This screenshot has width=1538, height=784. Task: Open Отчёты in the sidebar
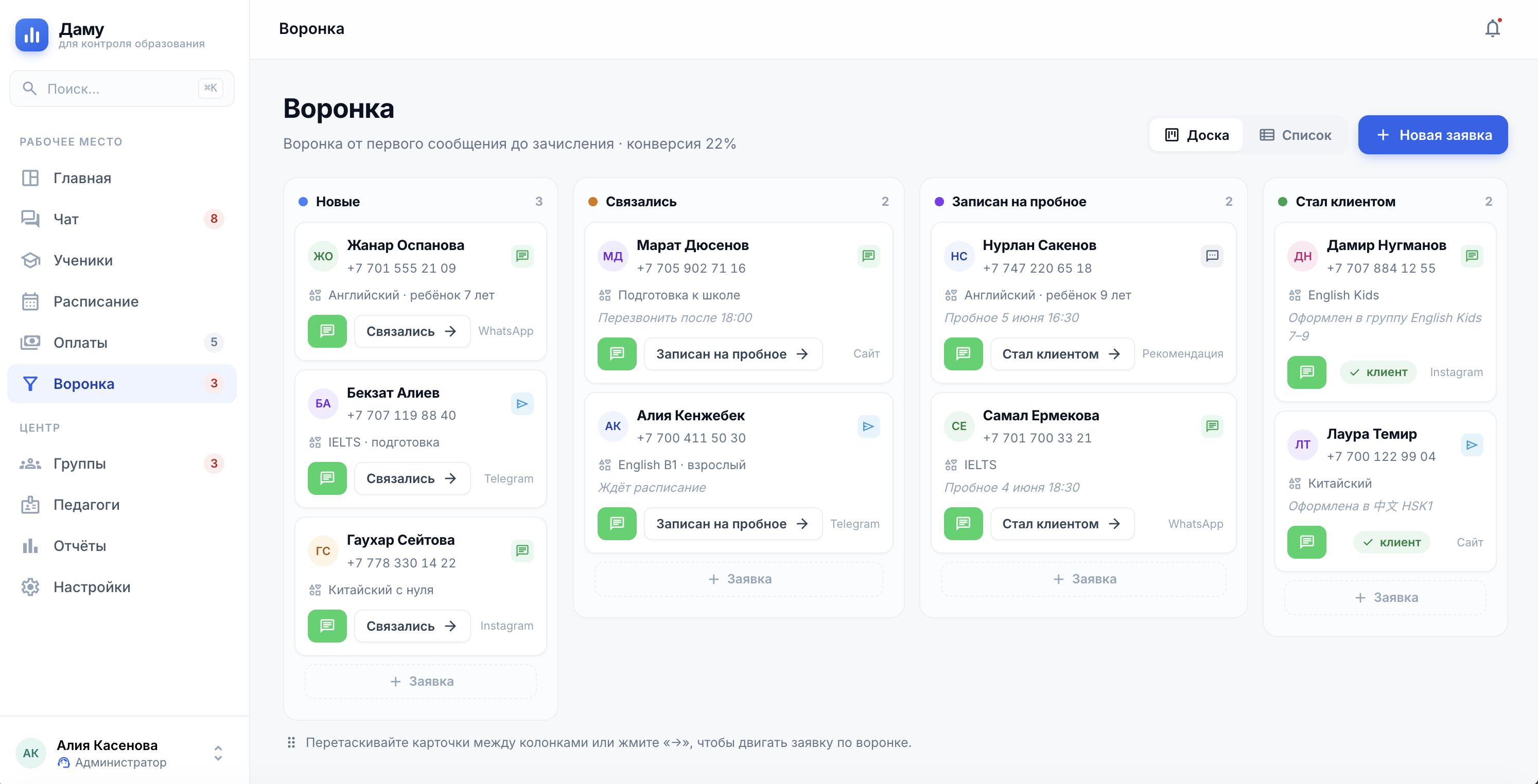(122, 546)
